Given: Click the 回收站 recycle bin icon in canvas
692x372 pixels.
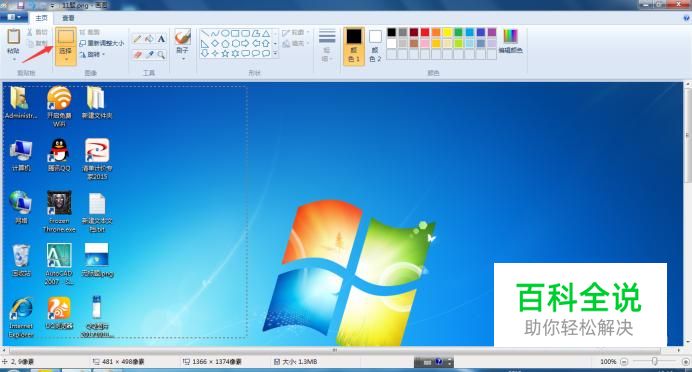Looking at the screenshot, I should 21,256.
